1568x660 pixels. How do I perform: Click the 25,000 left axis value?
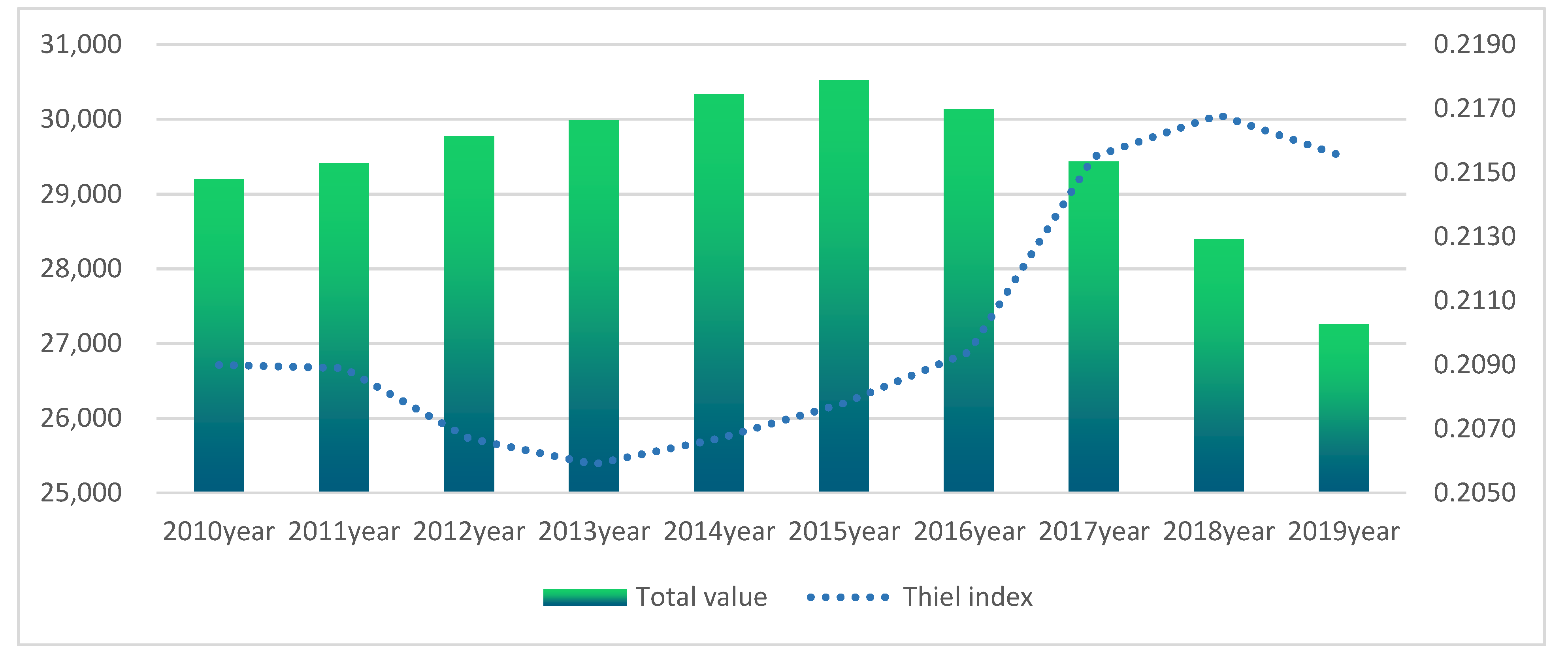pyautogui.click(x=81, y=493)
